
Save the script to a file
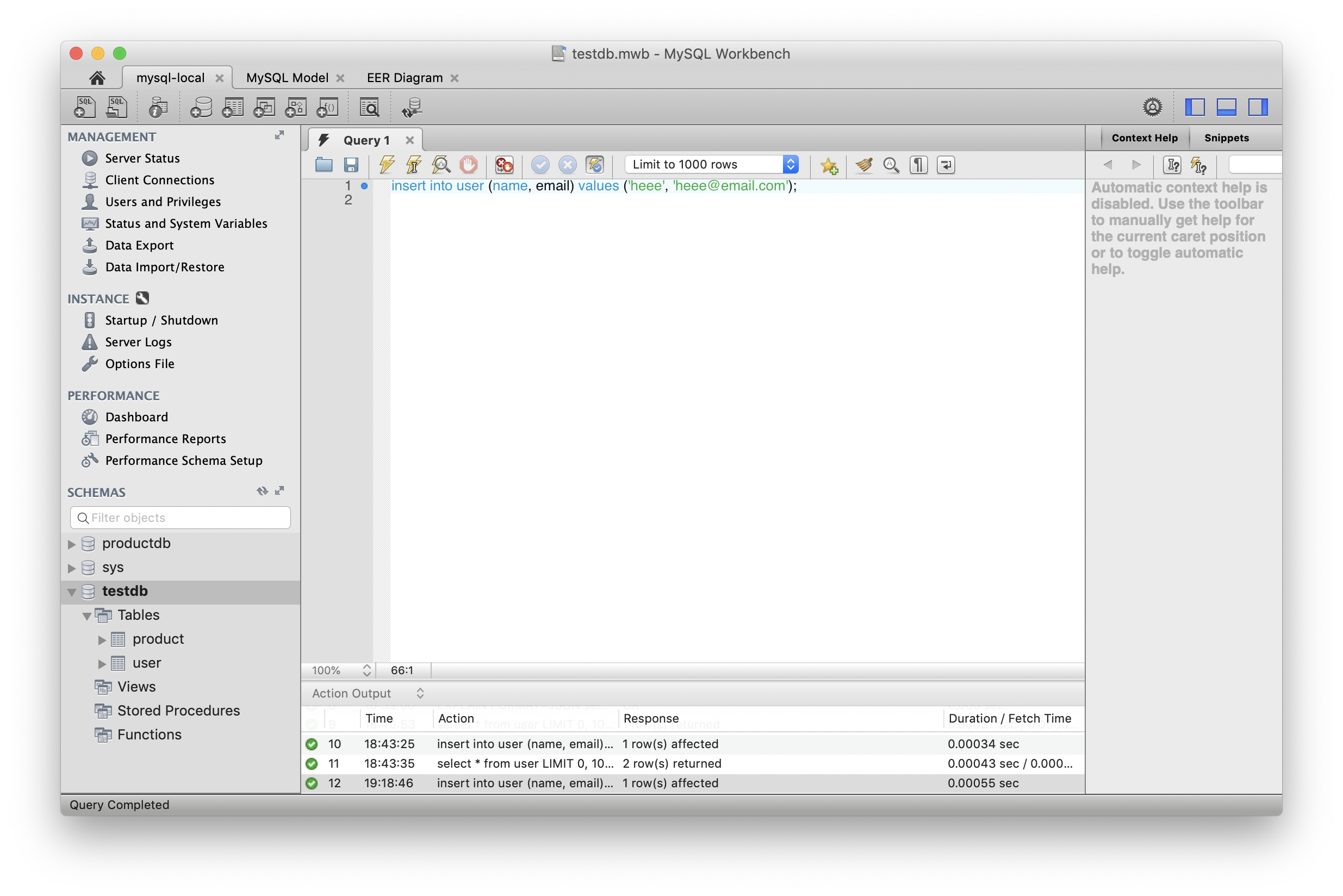(351, 165)
